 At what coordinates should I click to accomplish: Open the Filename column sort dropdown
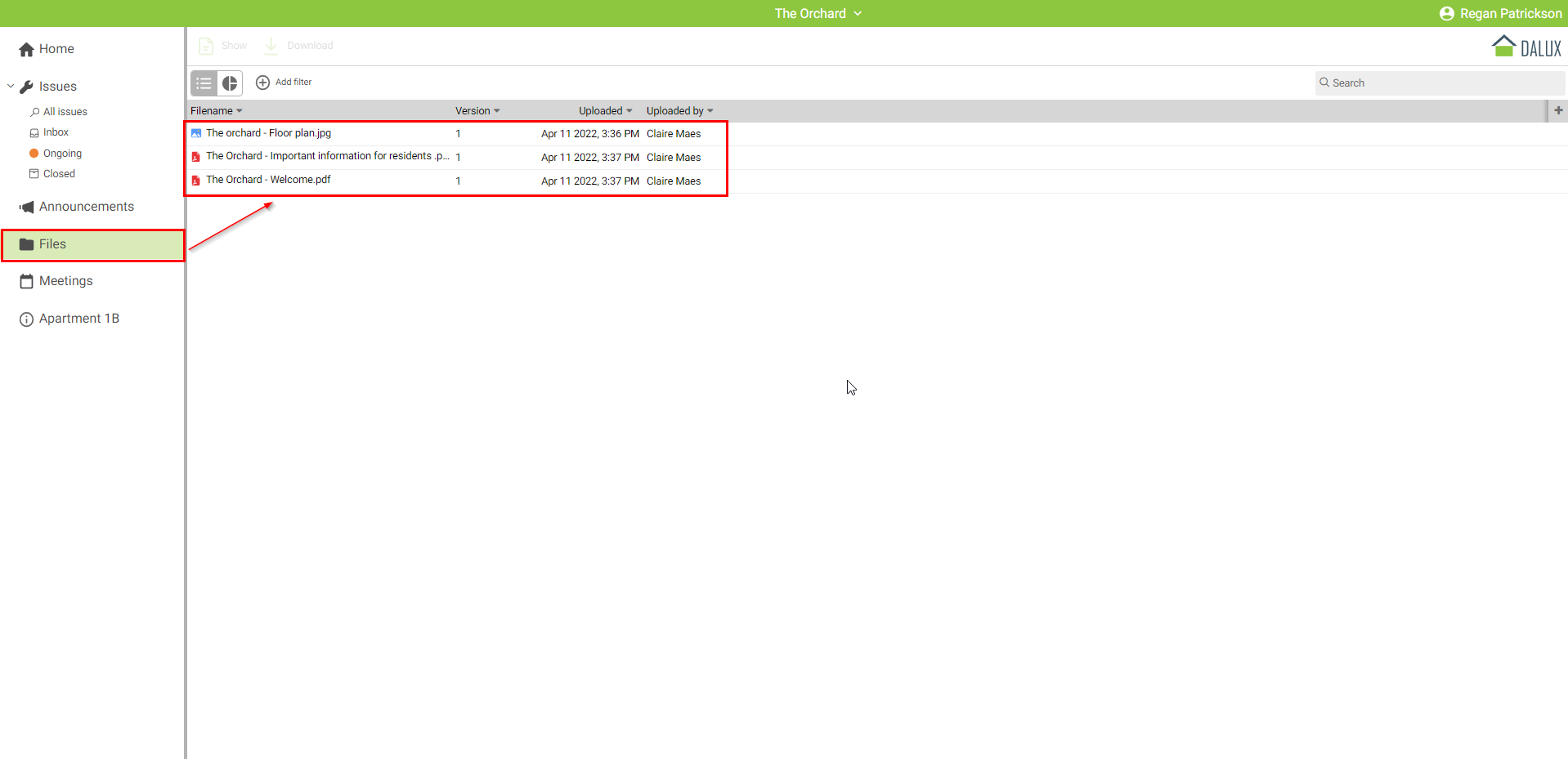(239, 111)
